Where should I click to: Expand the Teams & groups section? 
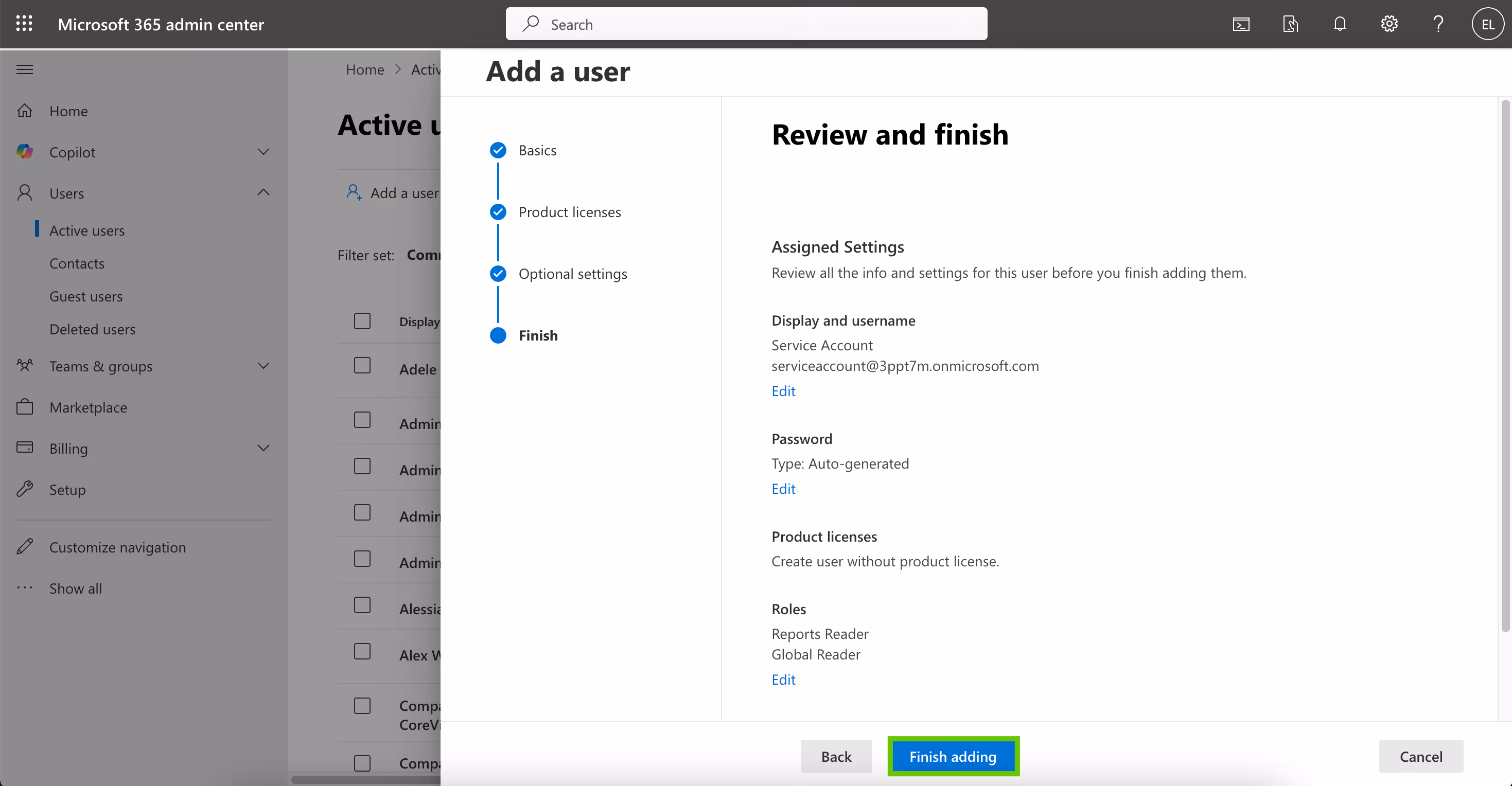pos(263,365)
